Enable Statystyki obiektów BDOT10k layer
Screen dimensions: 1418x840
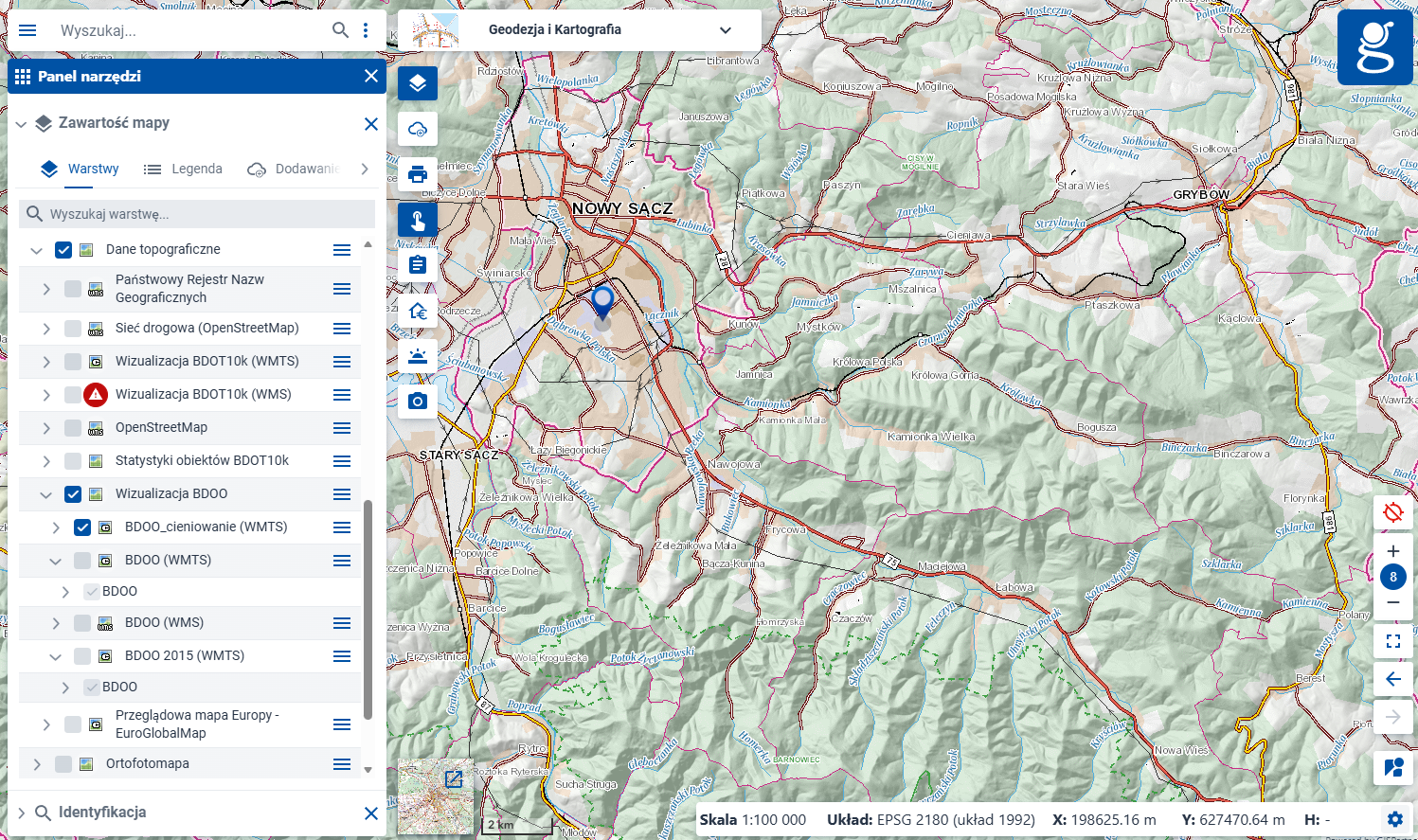tap(73, 461)
